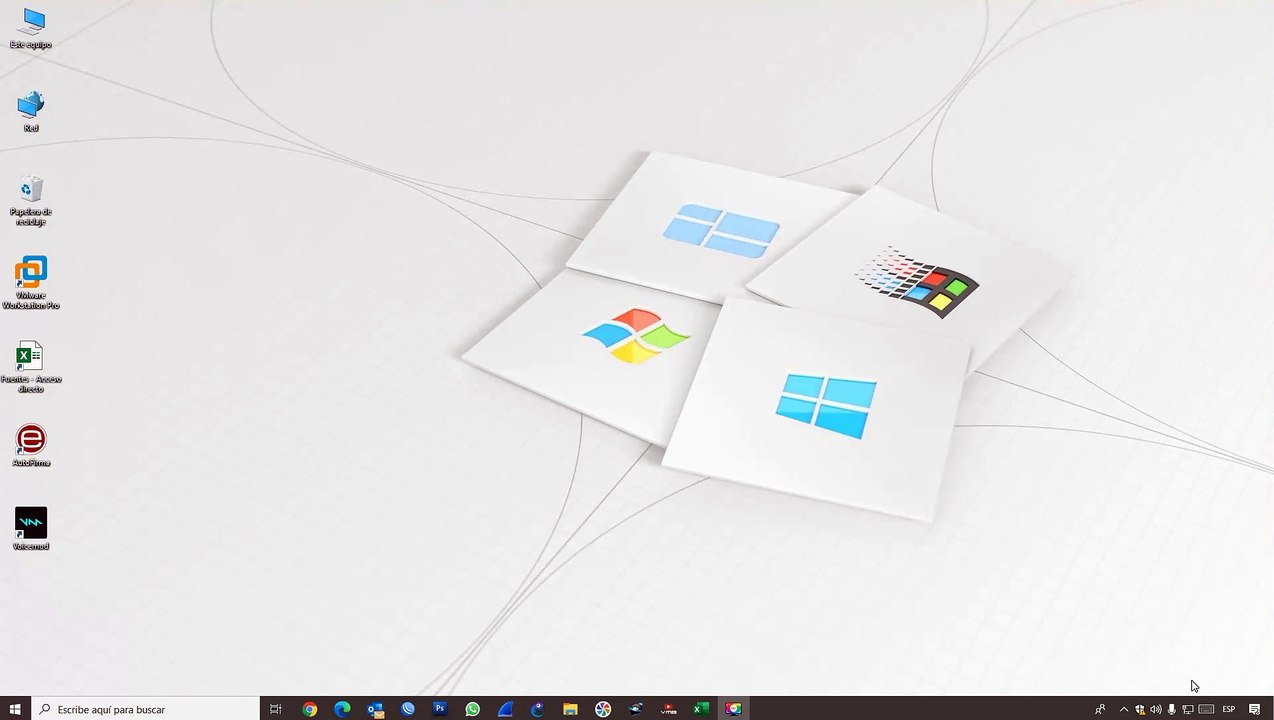Open the People icon in system tray
Image resolution: width=1274 pixels, height=720 pixels.
pyautogui.click(x=1100, y=709)
